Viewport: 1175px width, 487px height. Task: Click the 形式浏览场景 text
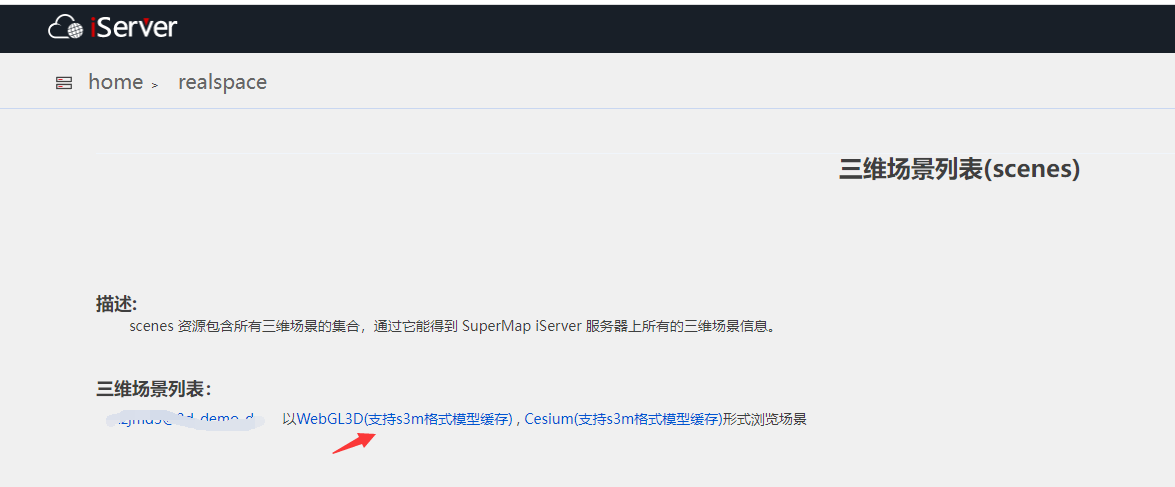tap(764, 420)
